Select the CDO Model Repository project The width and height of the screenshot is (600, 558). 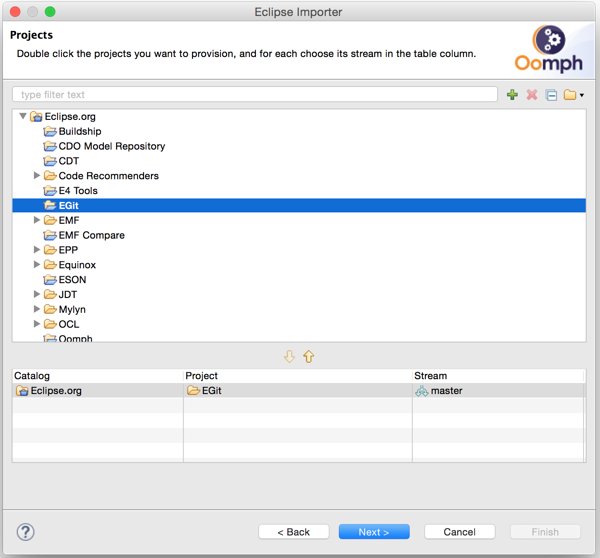111,146
